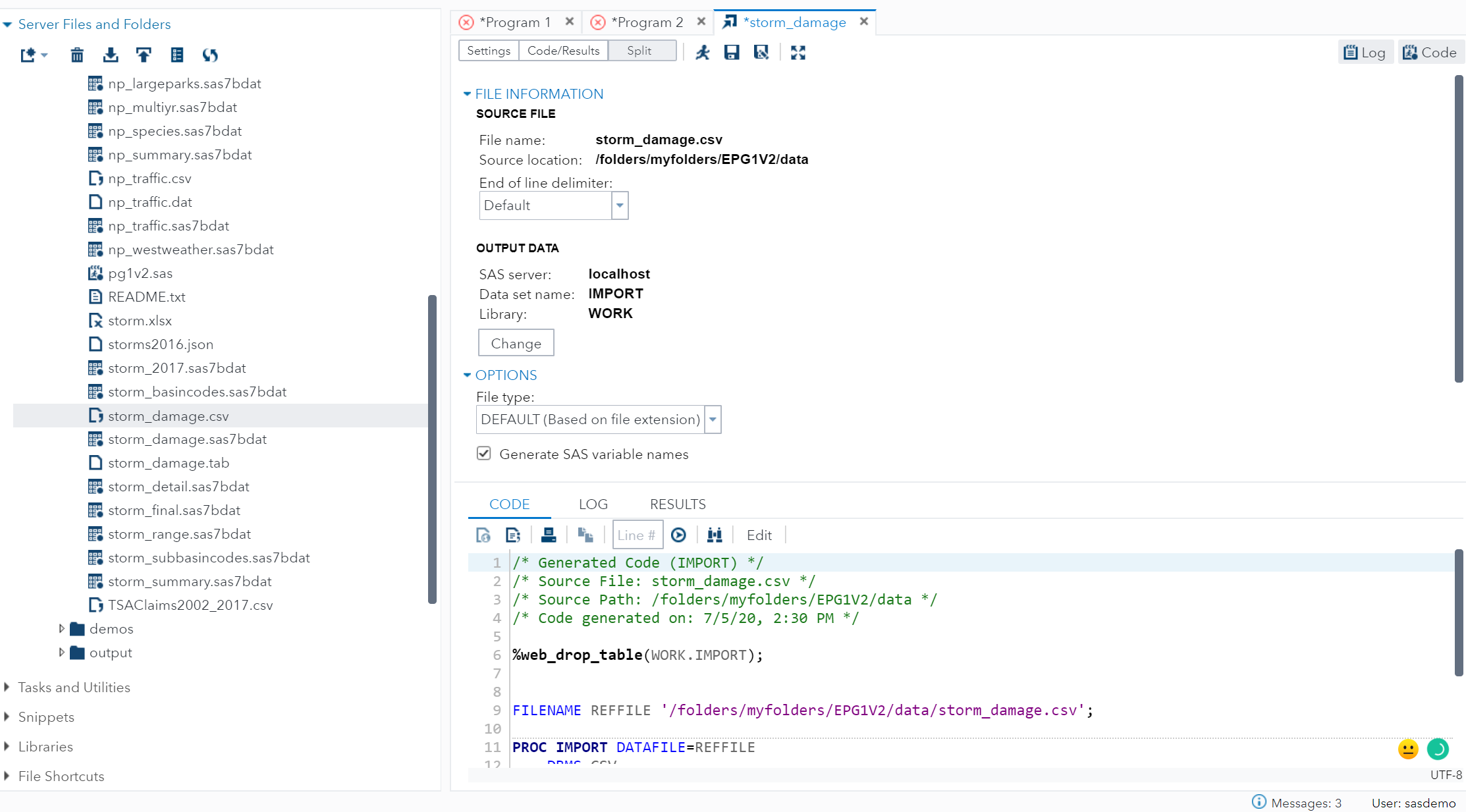Open the File type dropdown
This screenshot has height=812, width=1466.
pos(713,420)
